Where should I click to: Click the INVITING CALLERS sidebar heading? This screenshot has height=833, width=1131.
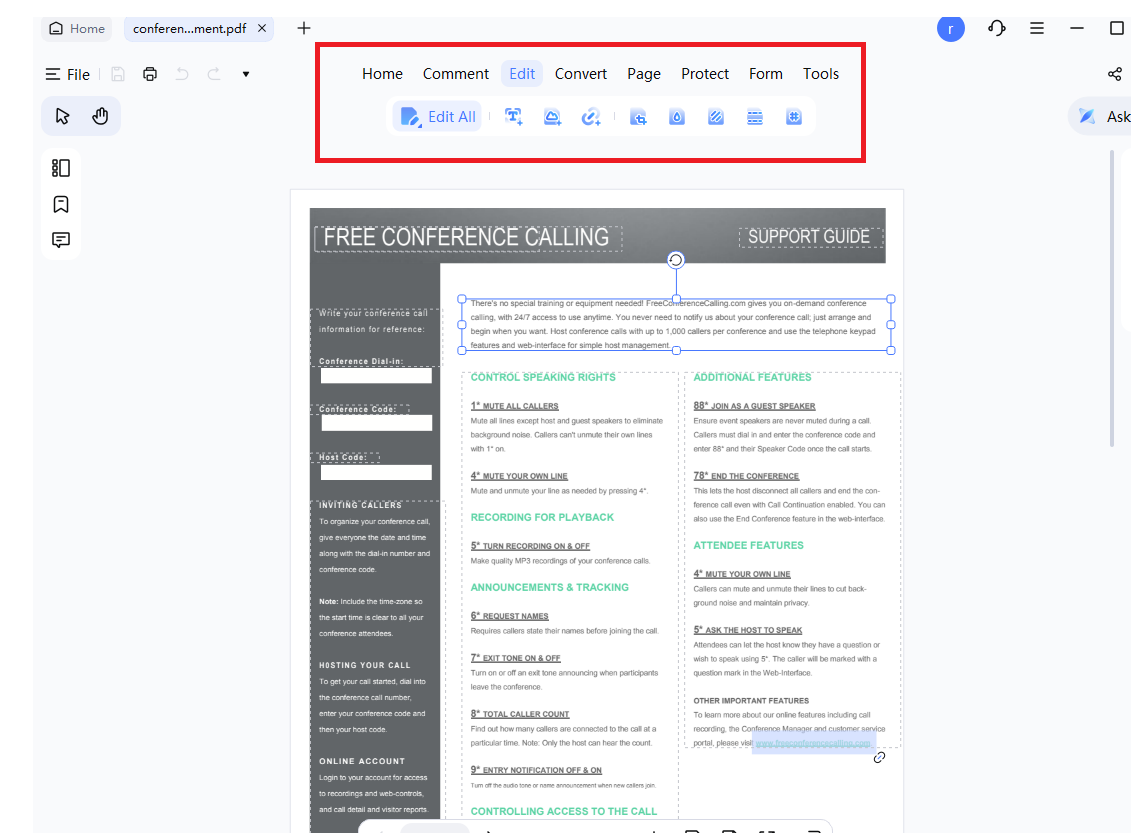coord(360,505)
